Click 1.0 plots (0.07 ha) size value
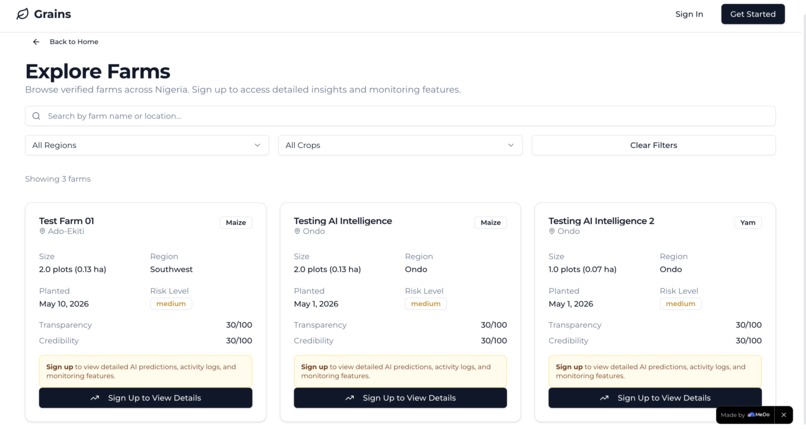Screen dimensions: 806x429 click(x=582, y=269)
